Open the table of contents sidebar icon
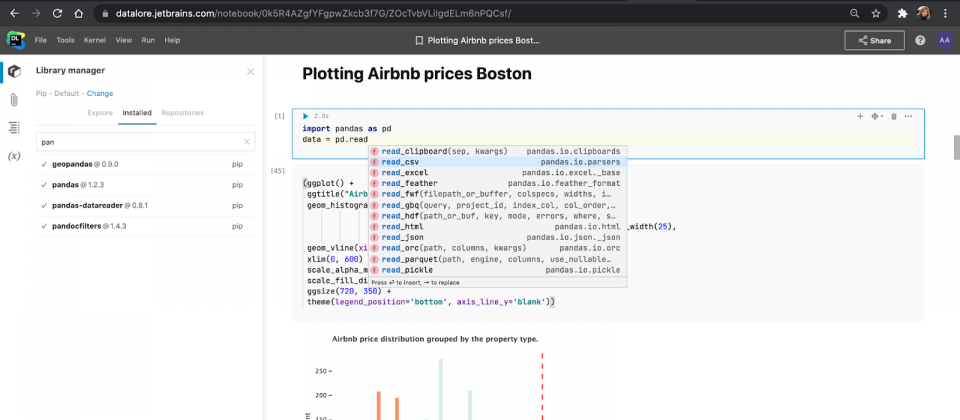Image resolution: width=960 pixels, height=420 pixels. coord(13,127)
